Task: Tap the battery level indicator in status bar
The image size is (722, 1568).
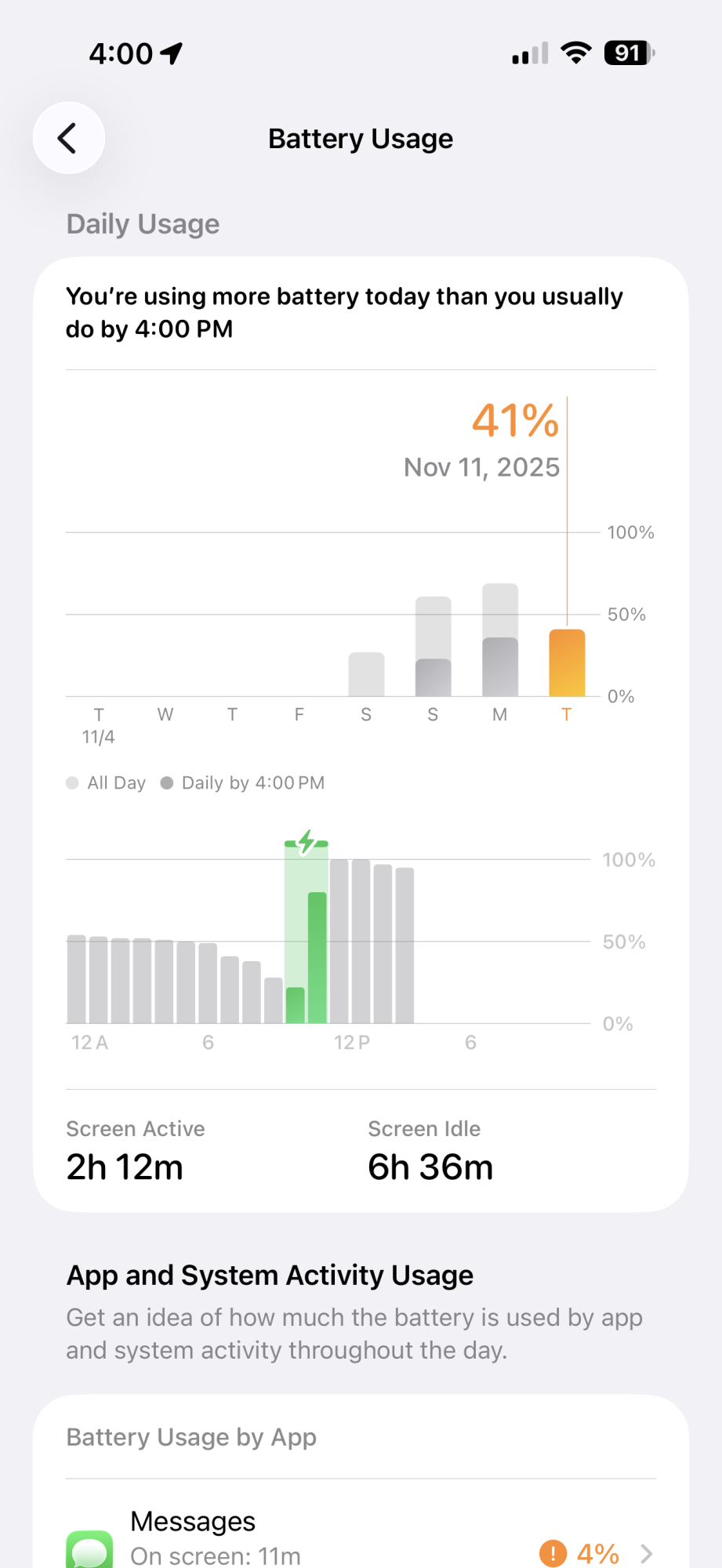Action: click(629, 53)
